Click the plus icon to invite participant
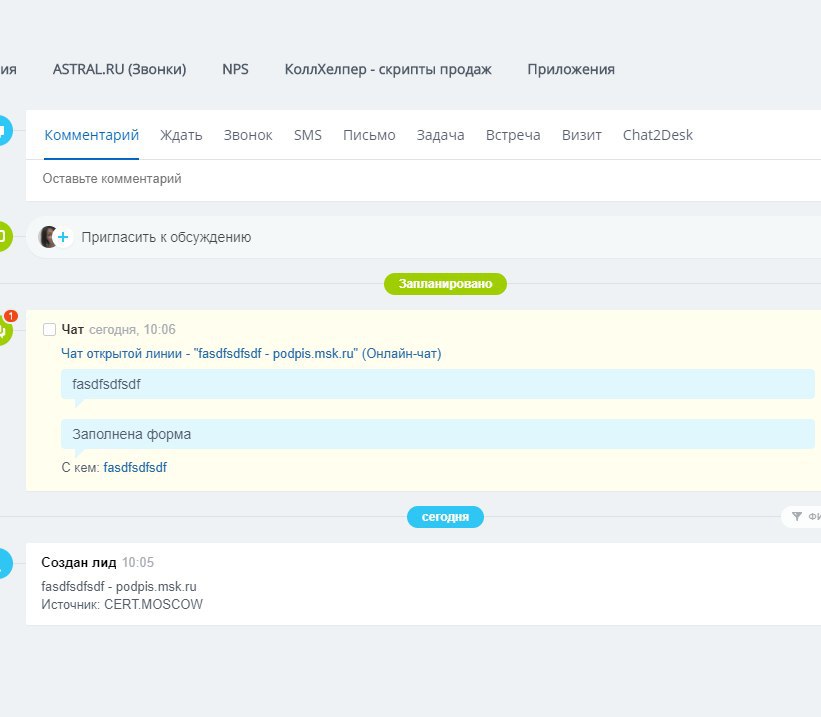This screenshot has width=821, height=717. (x=63, y=237)
